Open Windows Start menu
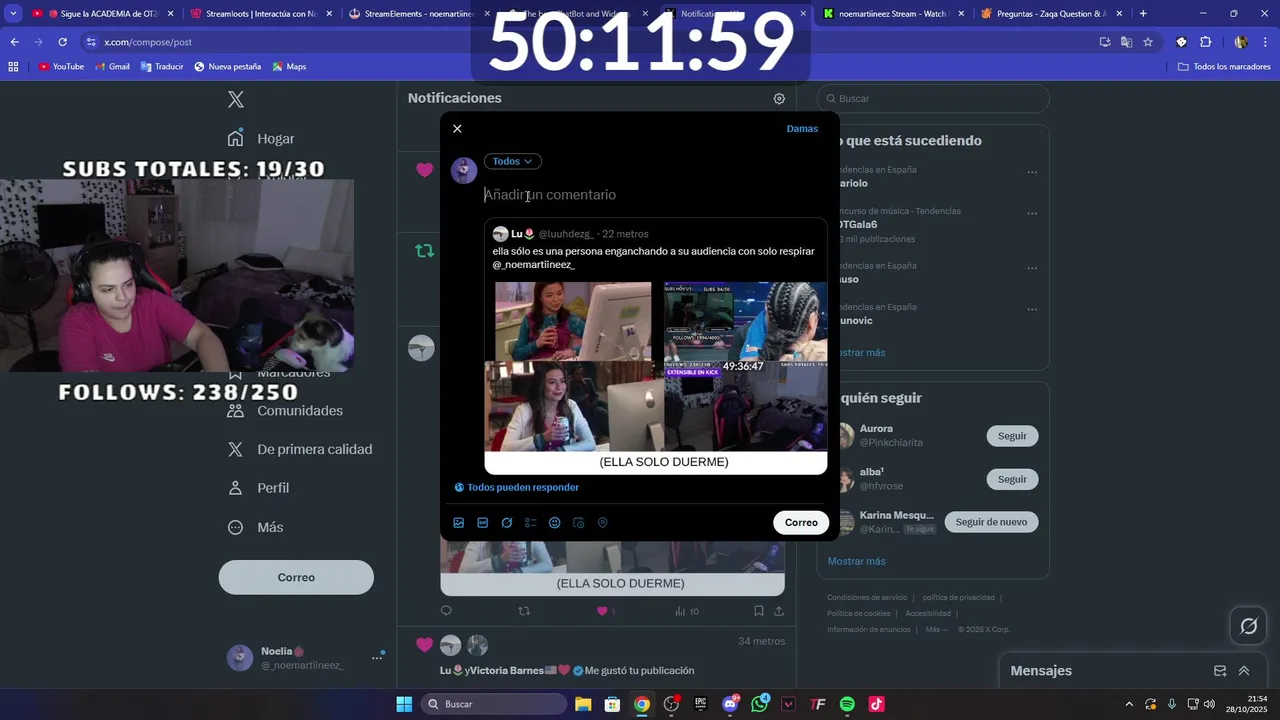Image resolution: width=1280 pixels, height=720 pixels. pos(404,704)
